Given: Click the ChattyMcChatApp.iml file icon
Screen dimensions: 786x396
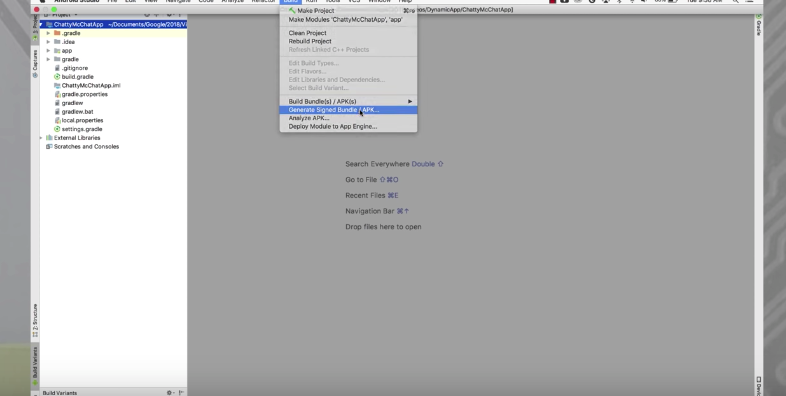Looking at the screenshot, I should coord(57,85).
